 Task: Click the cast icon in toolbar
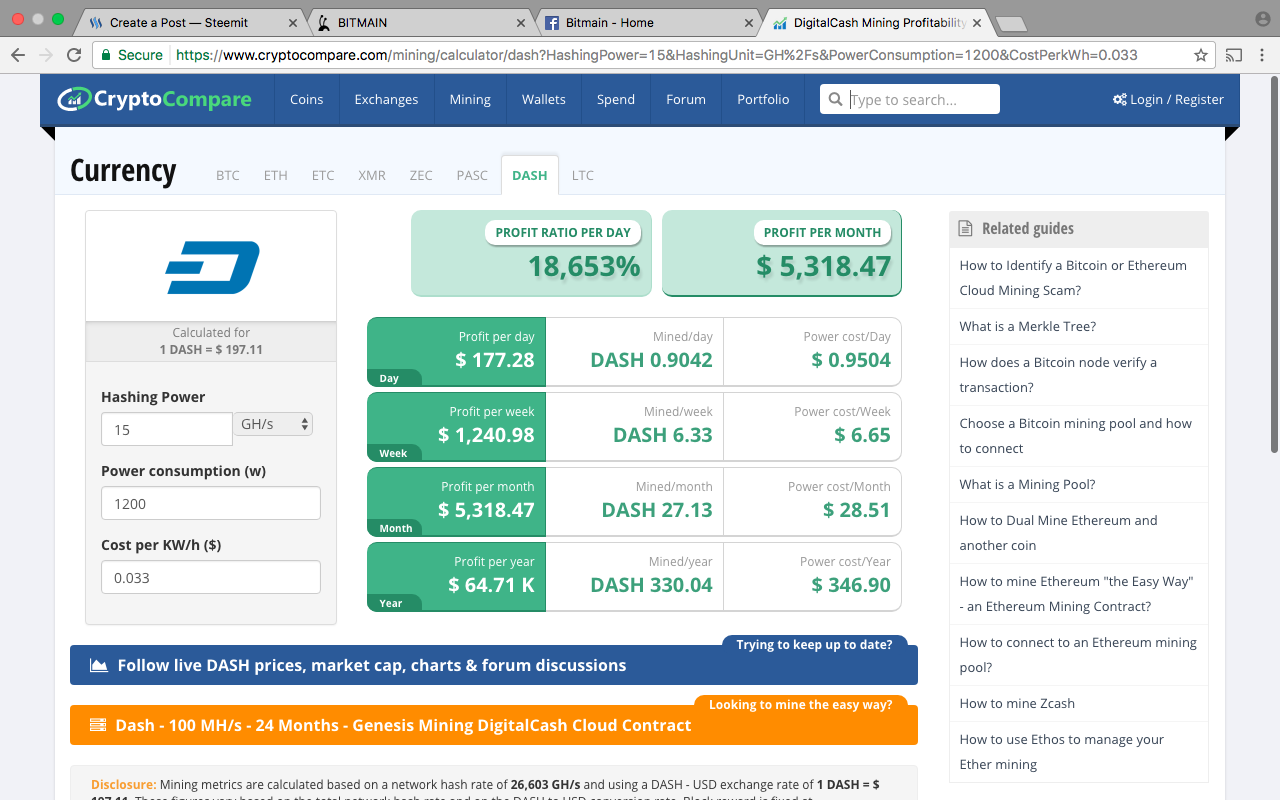pos(1234,55)
